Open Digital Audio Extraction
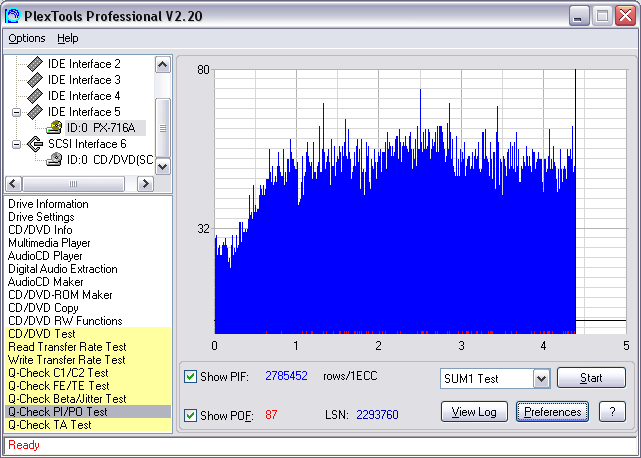Image resolution: width=641 pixels, height=458 pixels. point(63,269)
